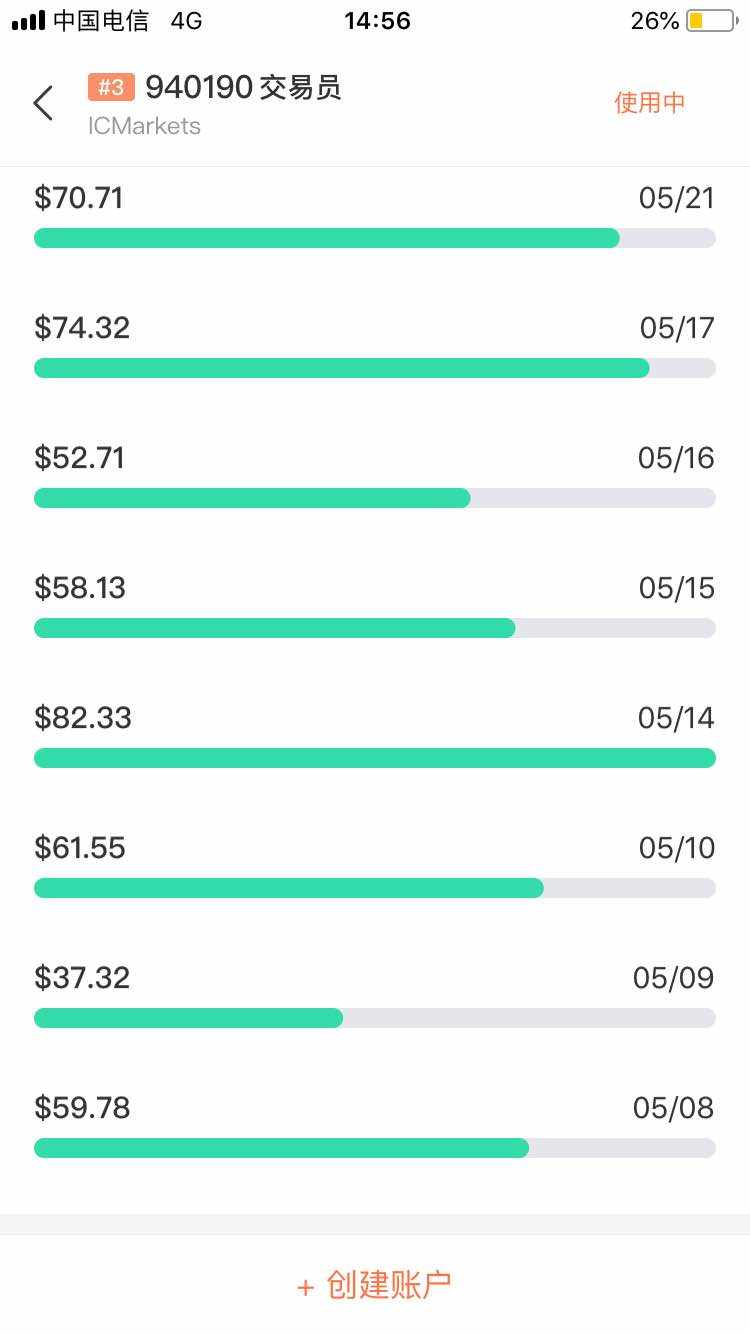The image size is (750, 1334).
Task: Tap the plus icon beside 创建账户
Action: pyautogui.click(x=305, y=1287)
